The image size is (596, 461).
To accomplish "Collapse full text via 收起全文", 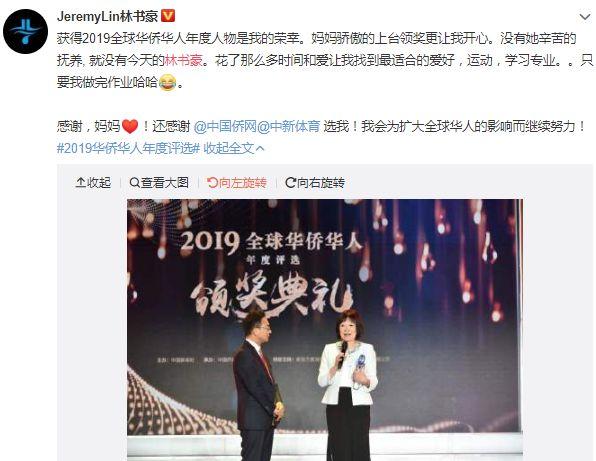I will (228, 148).
